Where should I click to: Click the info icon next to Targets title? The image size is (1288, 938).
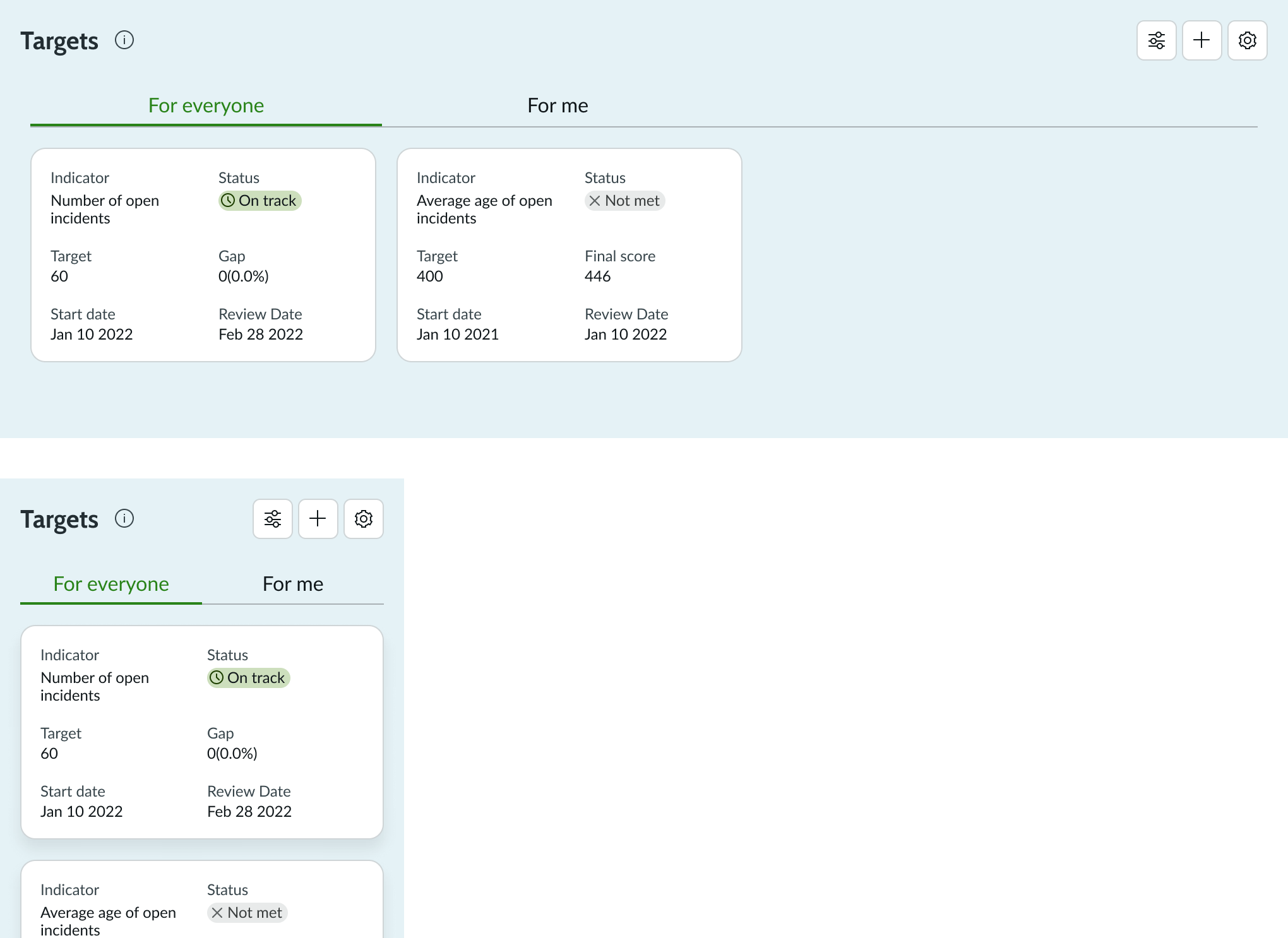click(x=124, y=40)
